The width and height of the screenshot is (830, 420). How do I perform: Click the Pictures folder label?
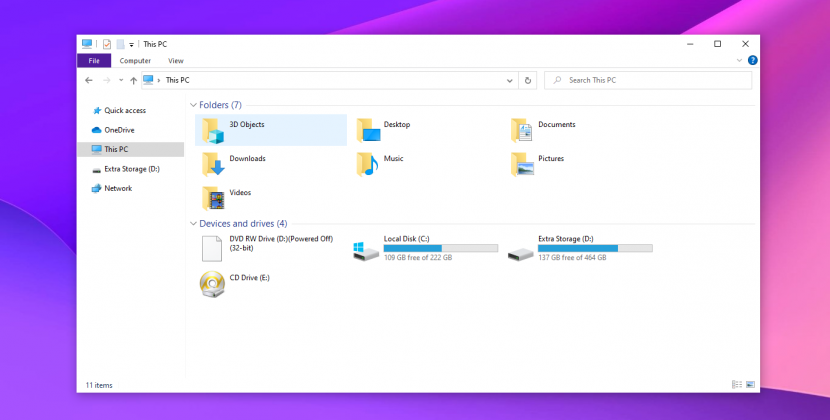point(551,158)
